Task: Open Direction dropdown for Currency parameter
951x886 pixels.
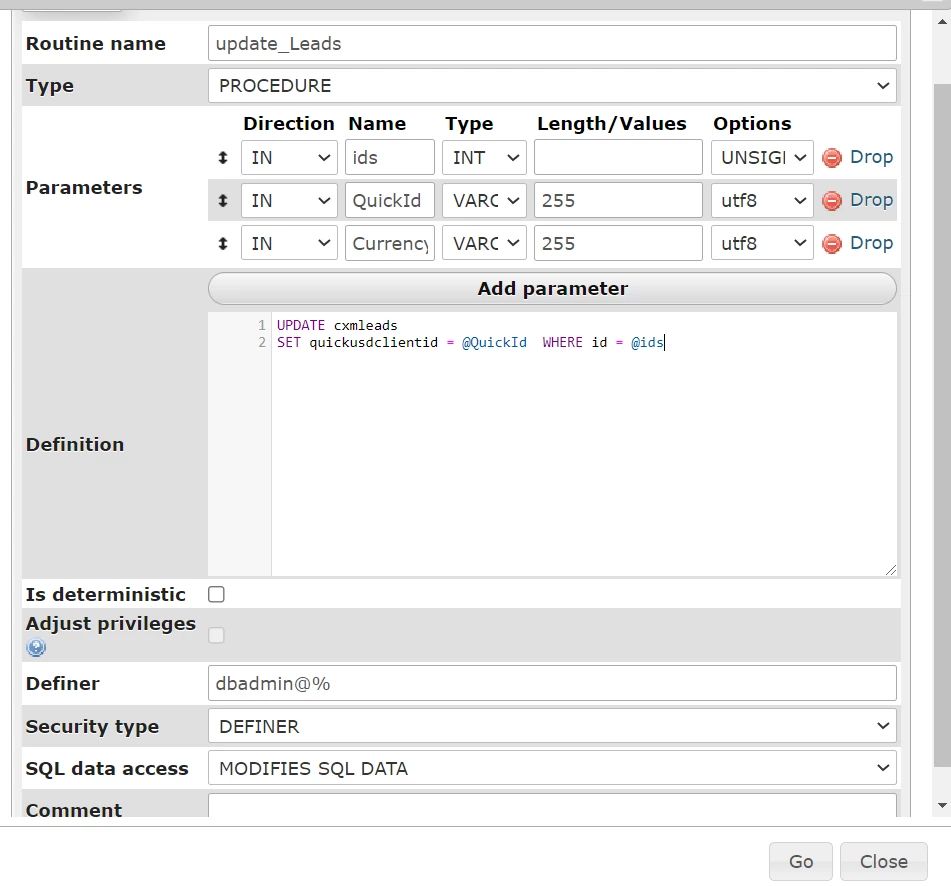Action: pos(289,244)
